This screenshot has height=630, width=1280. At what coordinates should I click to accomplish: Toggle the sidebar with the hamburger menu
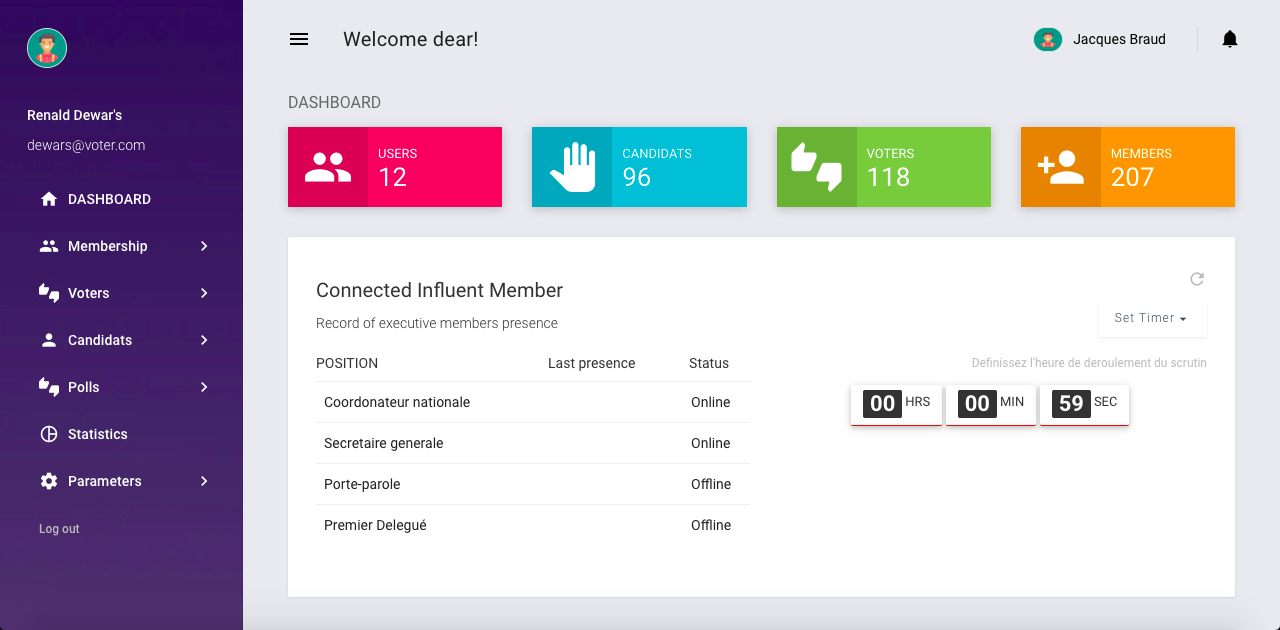coord(298,39)
